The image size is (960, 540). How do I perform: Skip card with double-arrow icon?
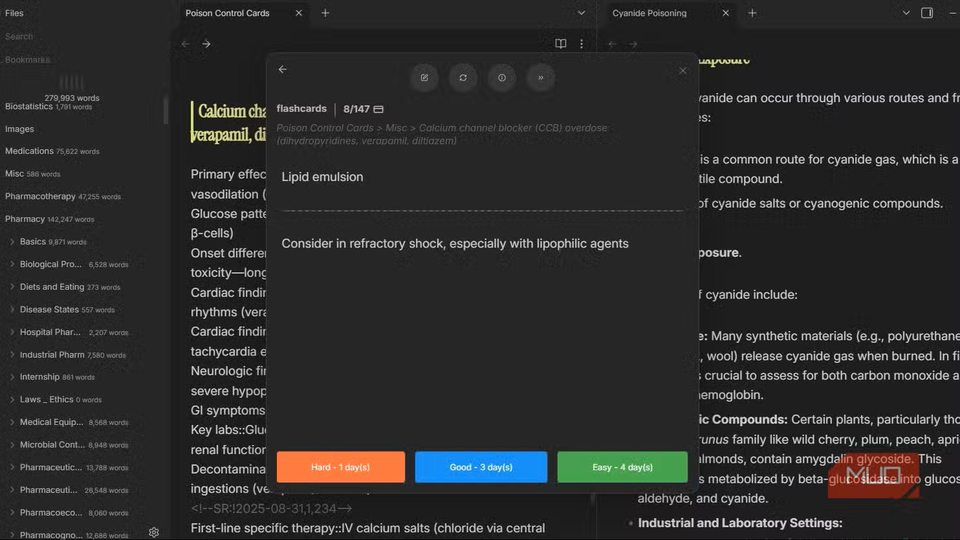click(541, 78)
